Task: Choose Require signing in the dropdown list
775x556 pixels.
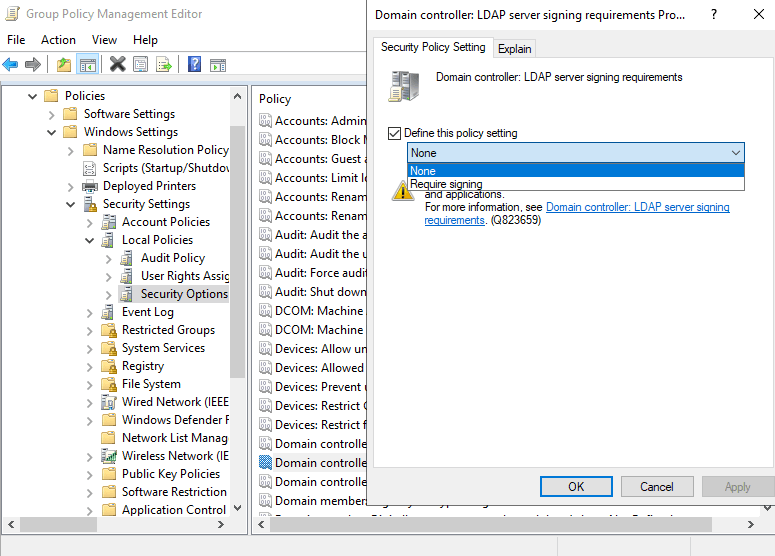Action: 576,184
